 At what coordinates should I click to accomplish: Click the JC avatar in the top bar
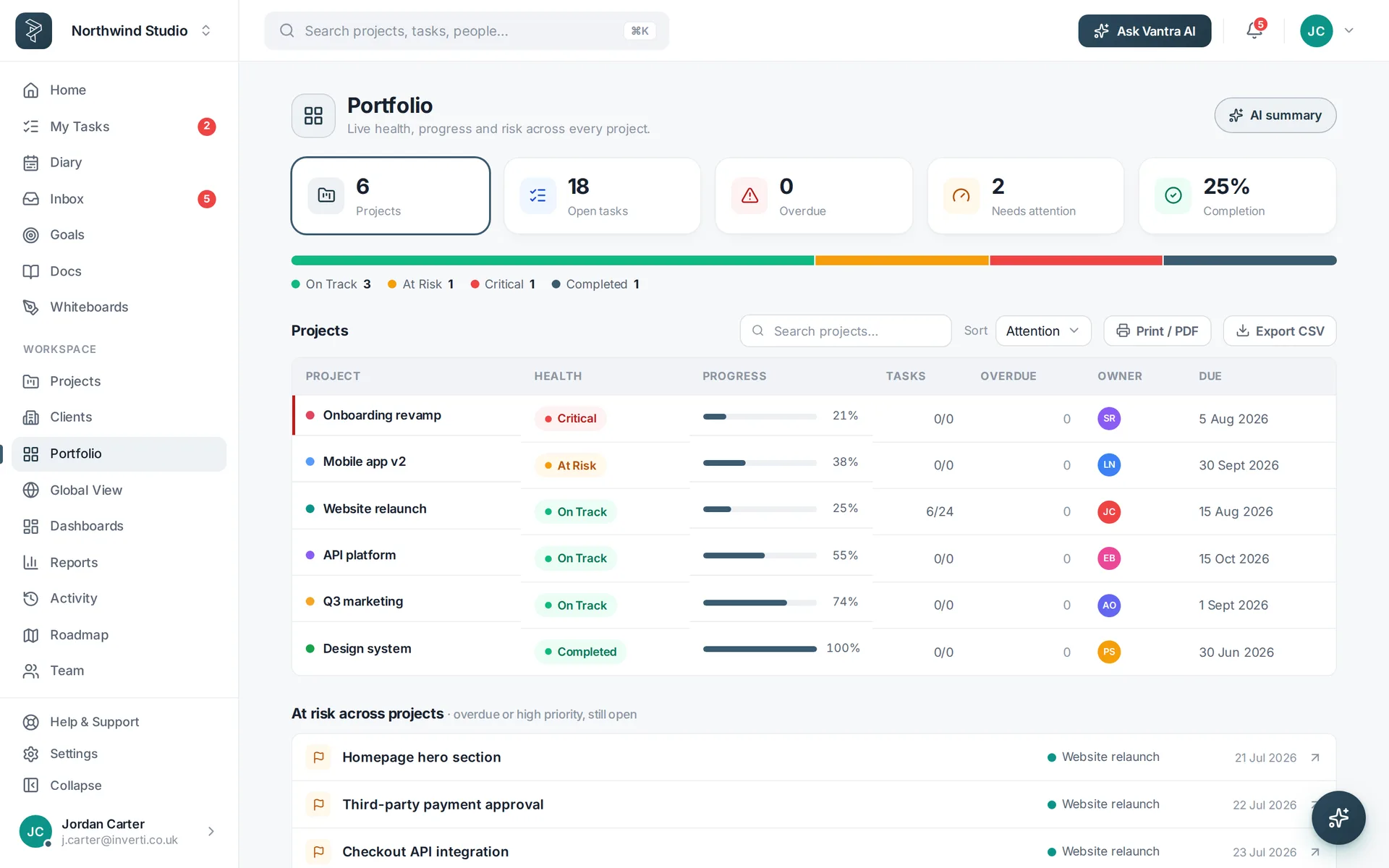click(x=1316, y=30)
